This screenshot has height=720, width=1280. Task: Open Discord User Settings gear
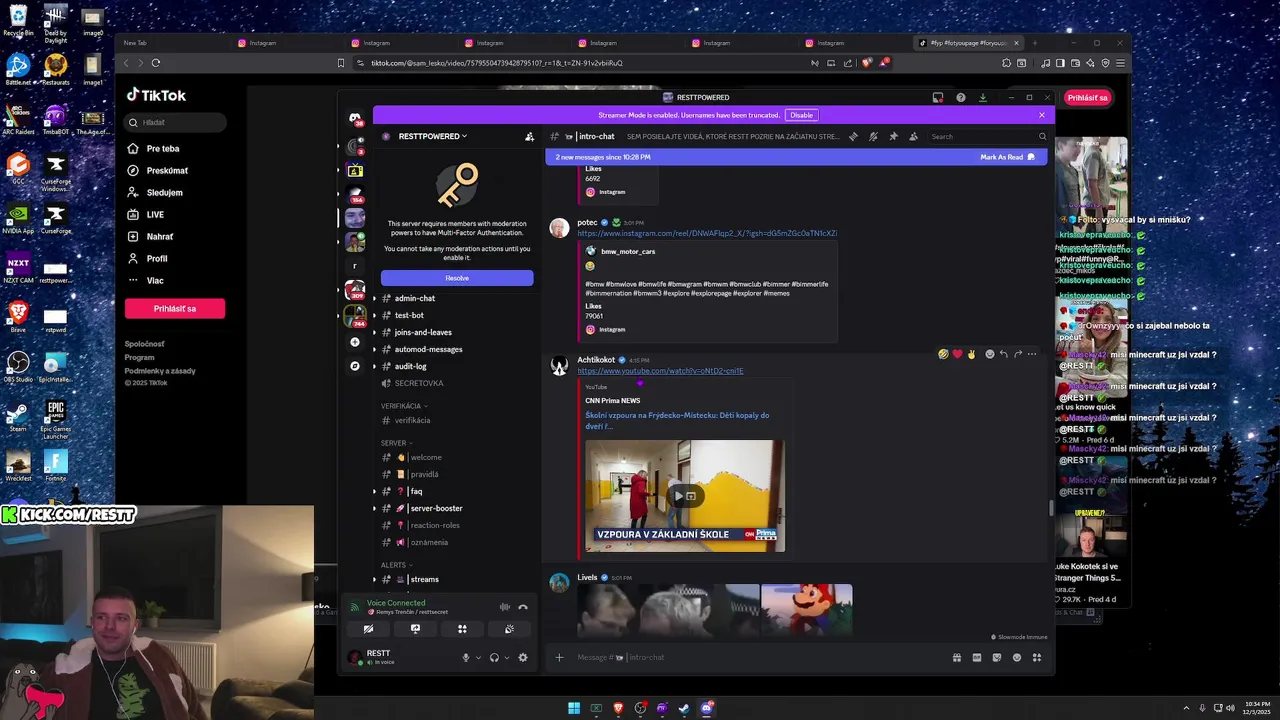[x=522, y=657]
